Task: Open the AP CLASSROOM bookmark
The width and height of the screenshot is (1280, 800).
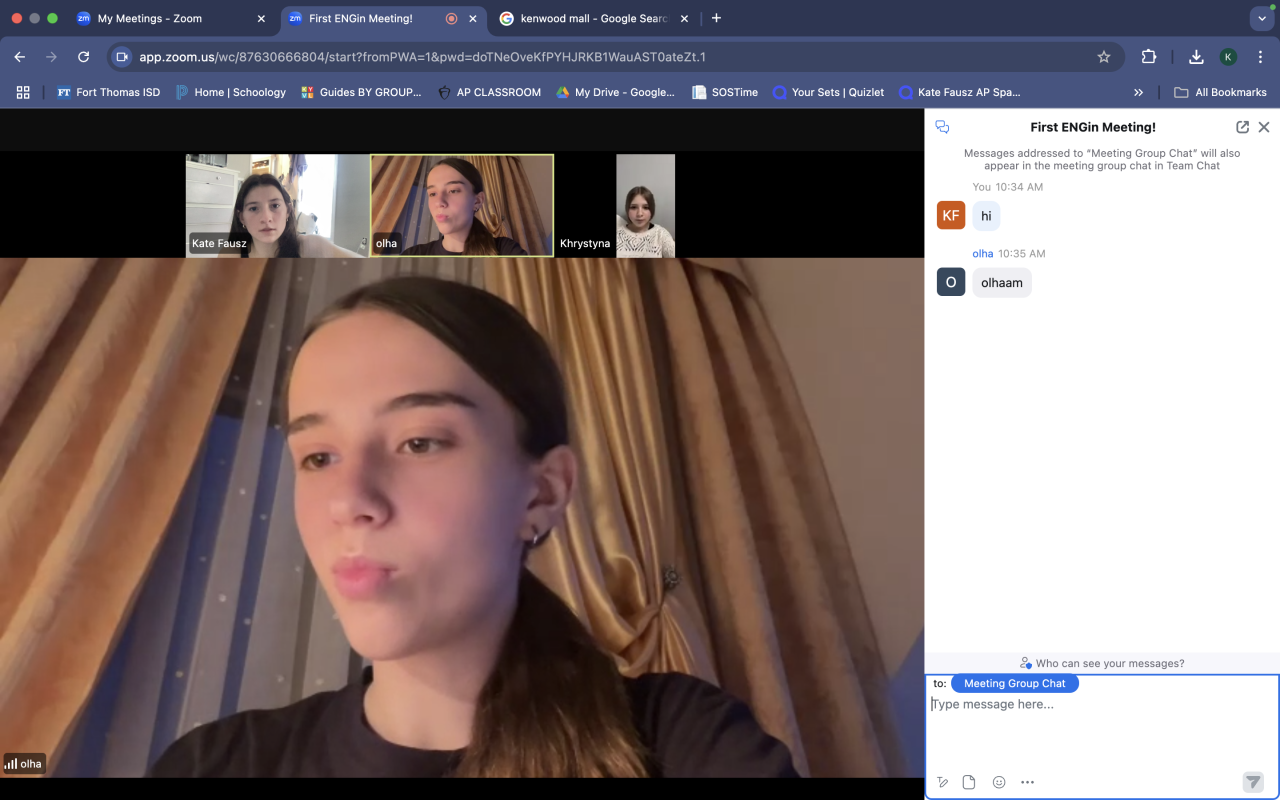Action: (489, 92)
